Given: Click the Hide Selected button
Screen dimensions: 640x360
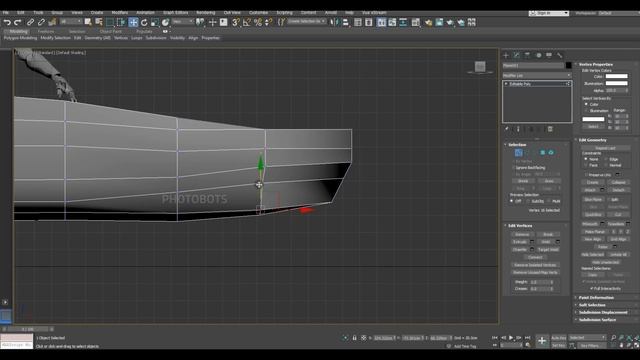Looking at the screenshot, I should [592, 254].
